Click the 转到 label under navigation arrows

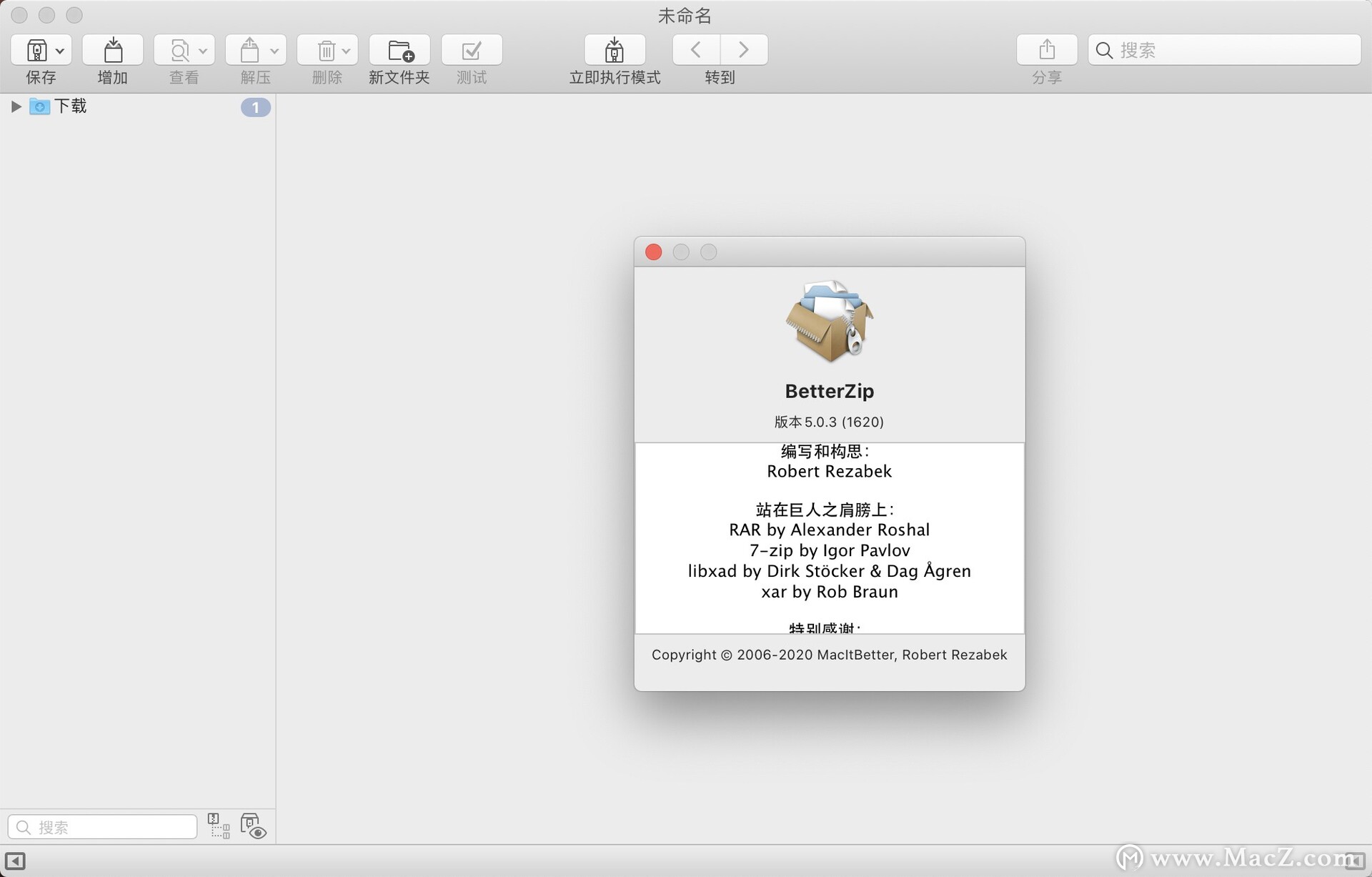720,77
